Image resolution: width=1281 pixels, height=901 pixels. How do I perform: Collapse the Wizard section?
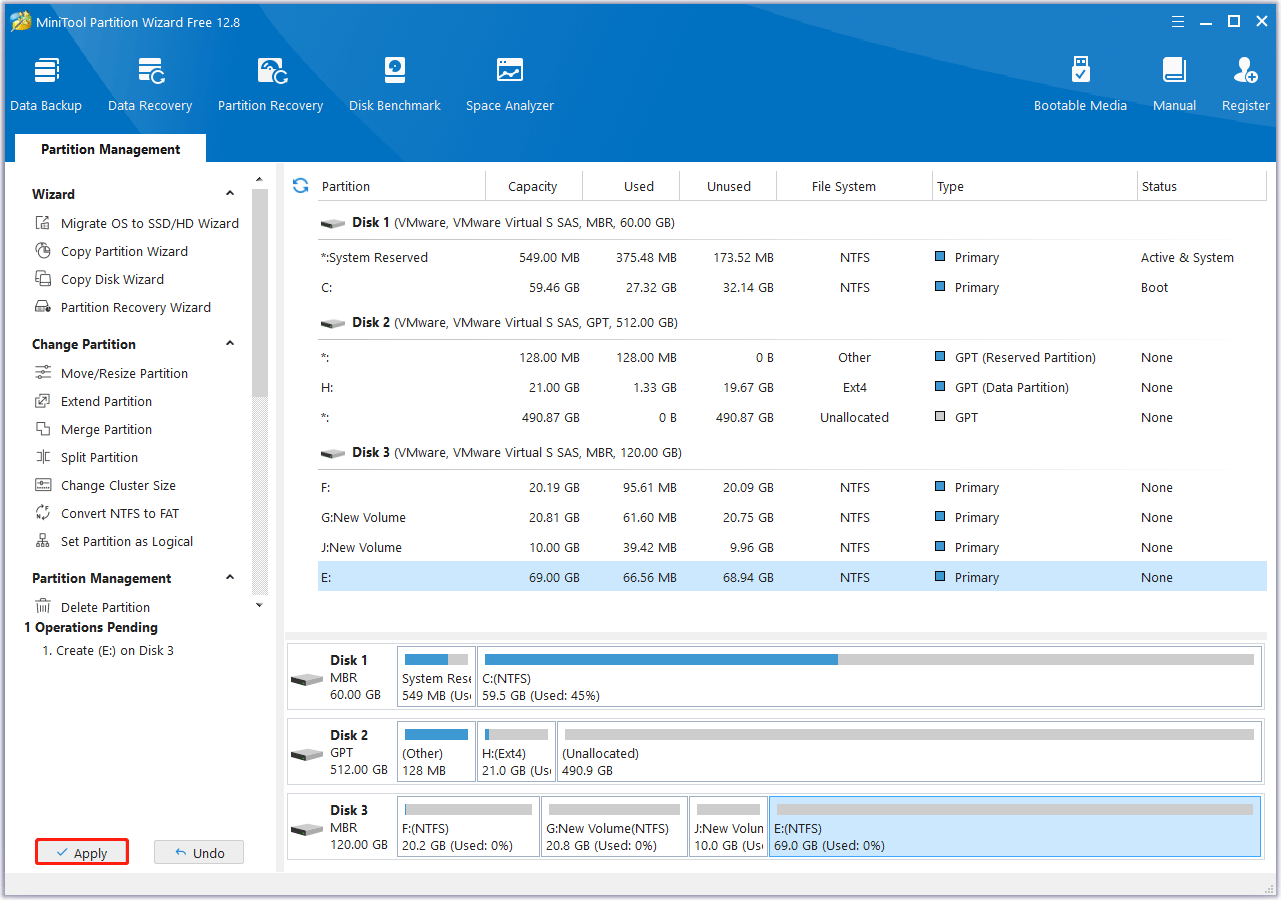230,194
